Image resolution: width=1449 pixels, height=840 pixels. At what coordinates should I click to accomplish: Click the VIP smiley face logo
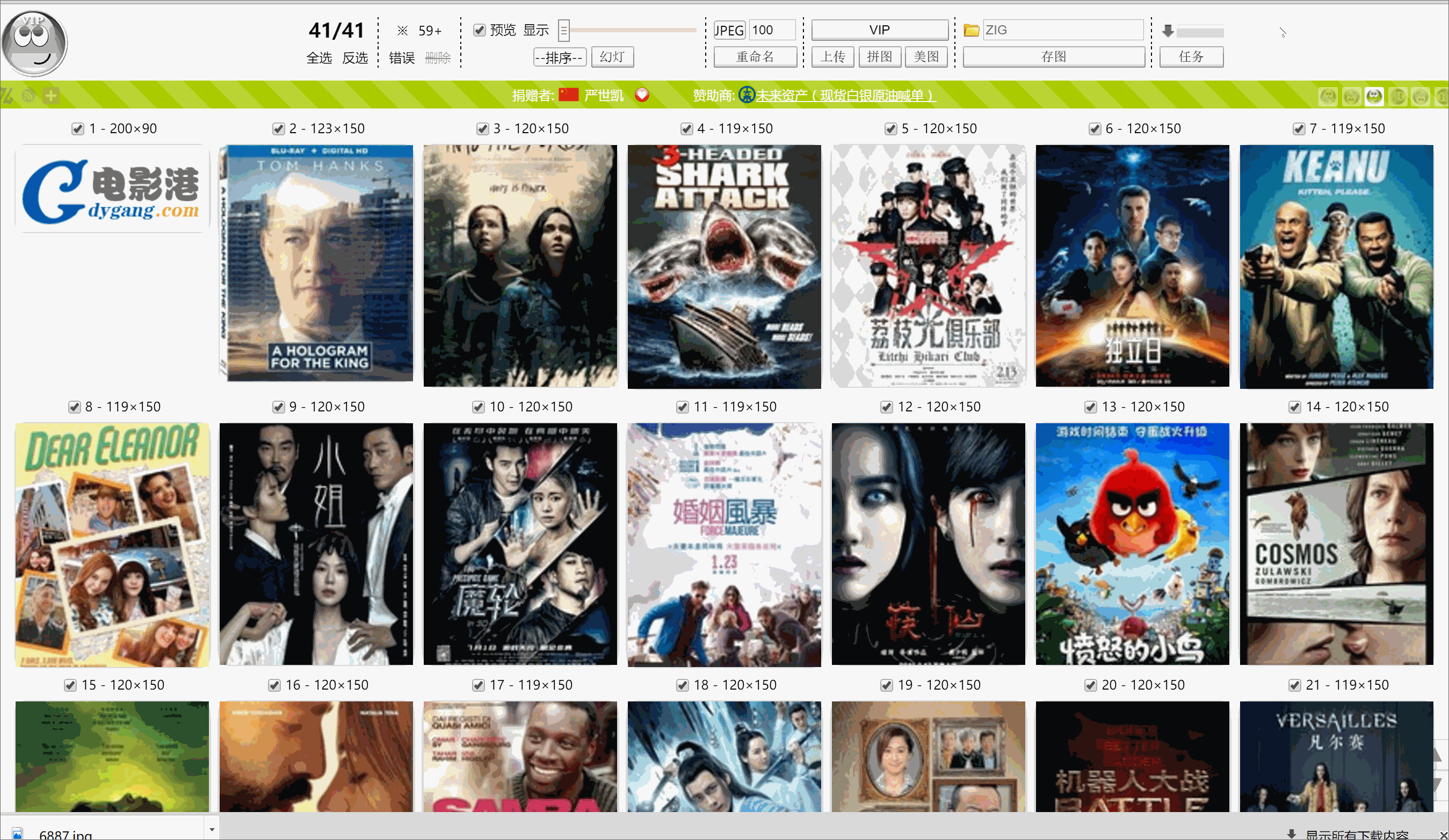click(34, 42)
